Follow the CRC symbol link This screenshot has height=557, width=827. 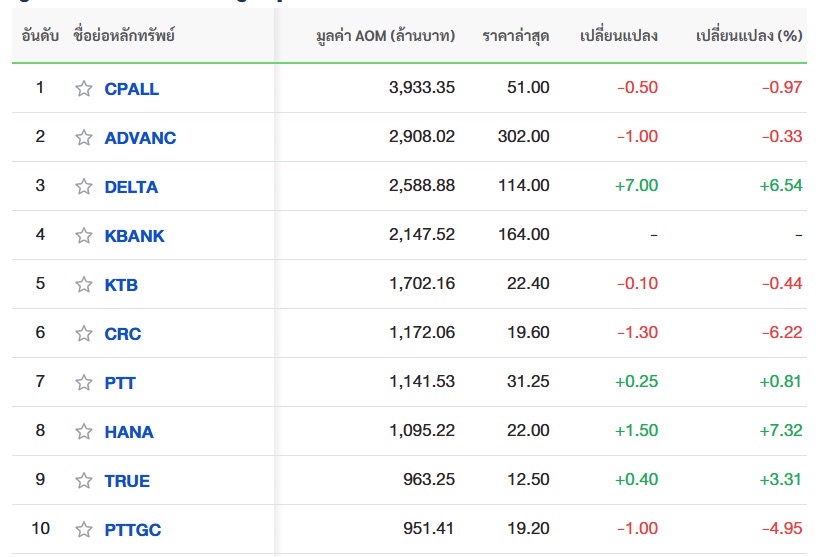click(x=122, y=334)
